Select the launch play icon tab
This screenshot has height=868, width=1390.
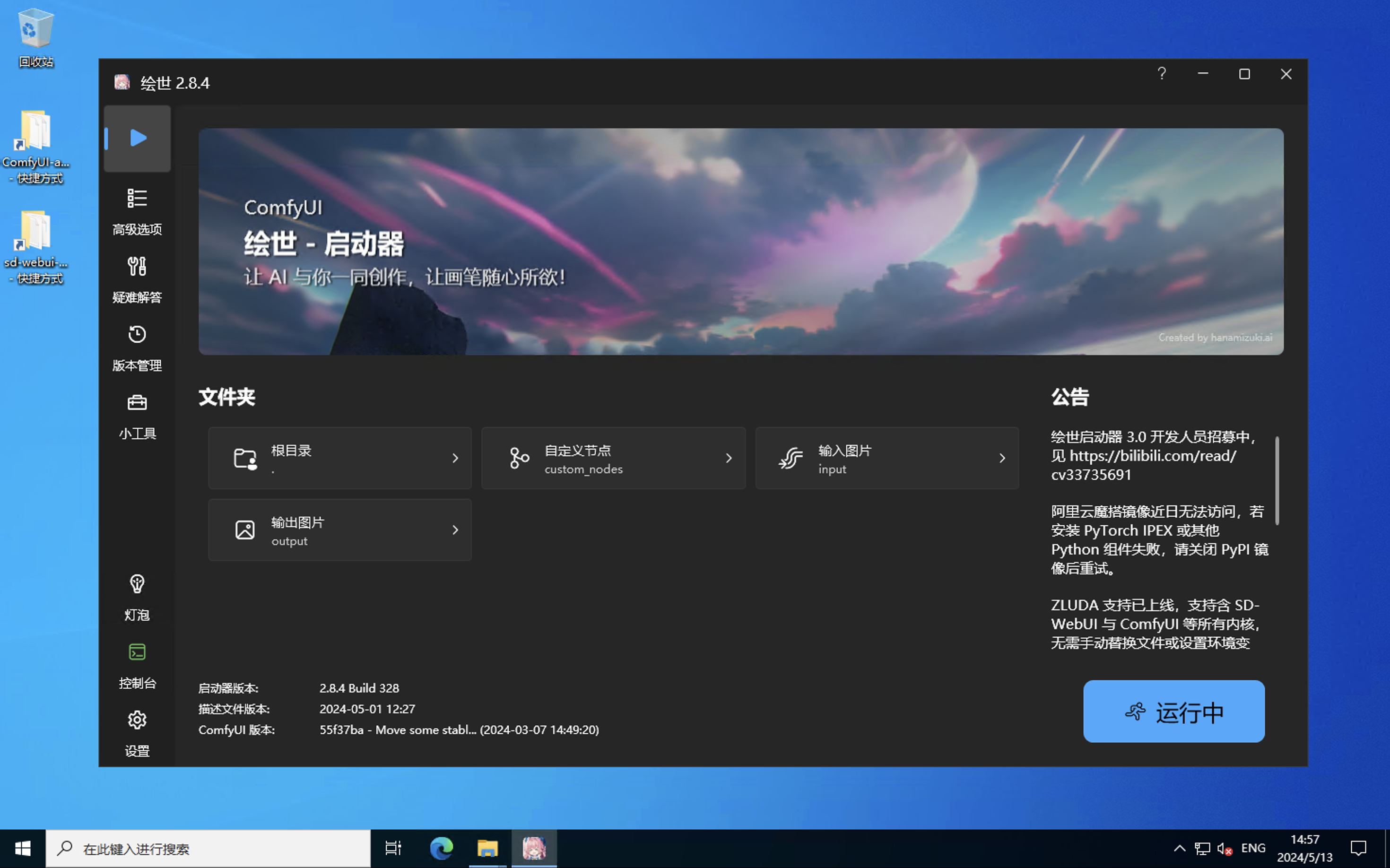(x=138, y=139)
